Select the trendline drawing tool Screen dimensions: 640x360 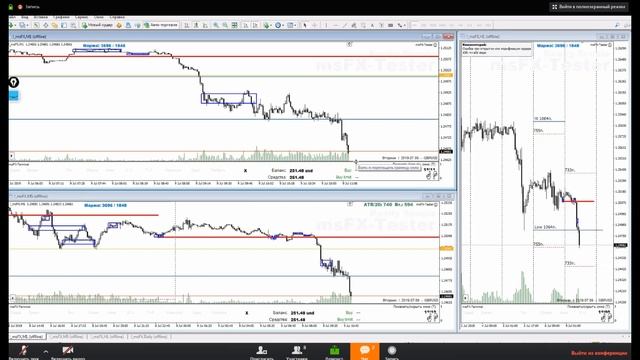[345, 25]
